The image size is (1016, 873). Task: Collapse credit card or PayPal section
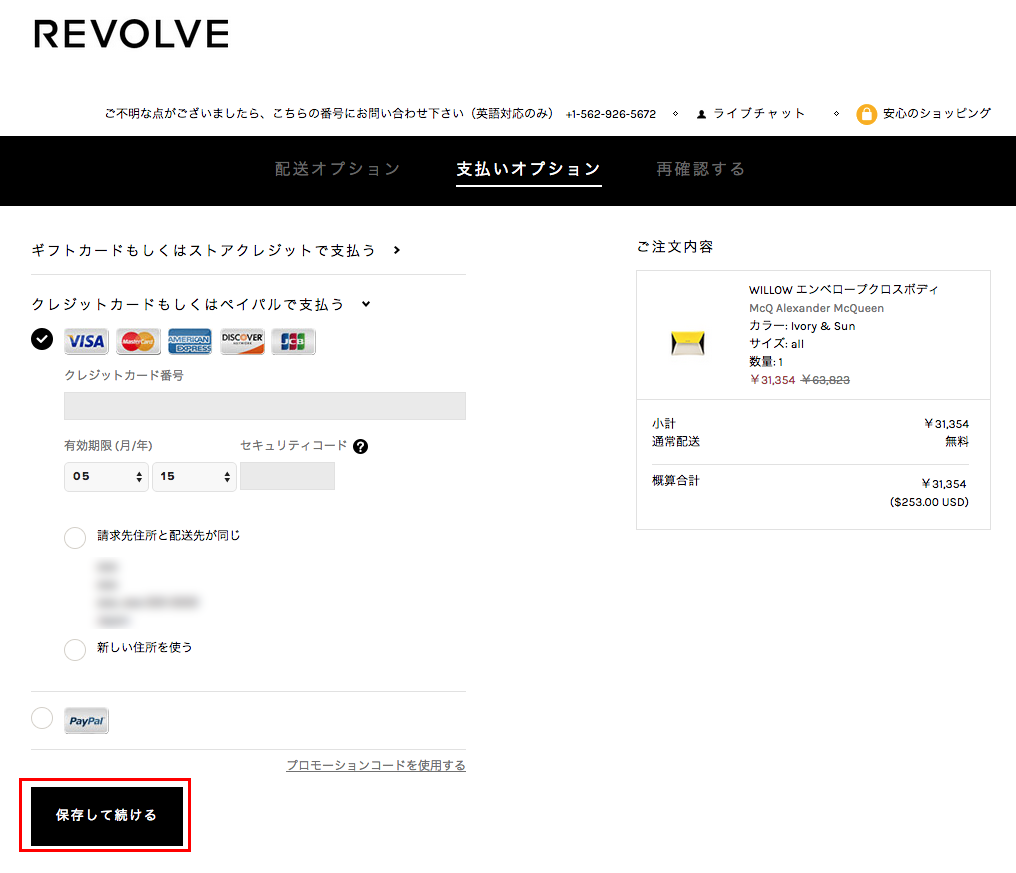point(201,304)
